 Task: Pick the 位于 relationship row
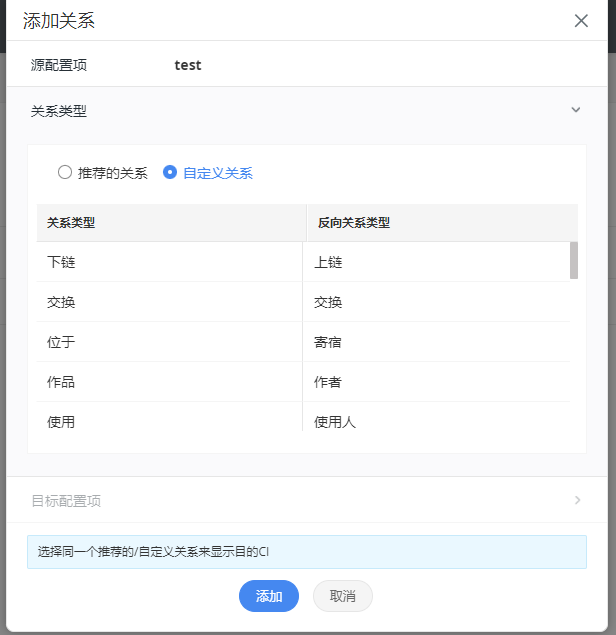303,342
